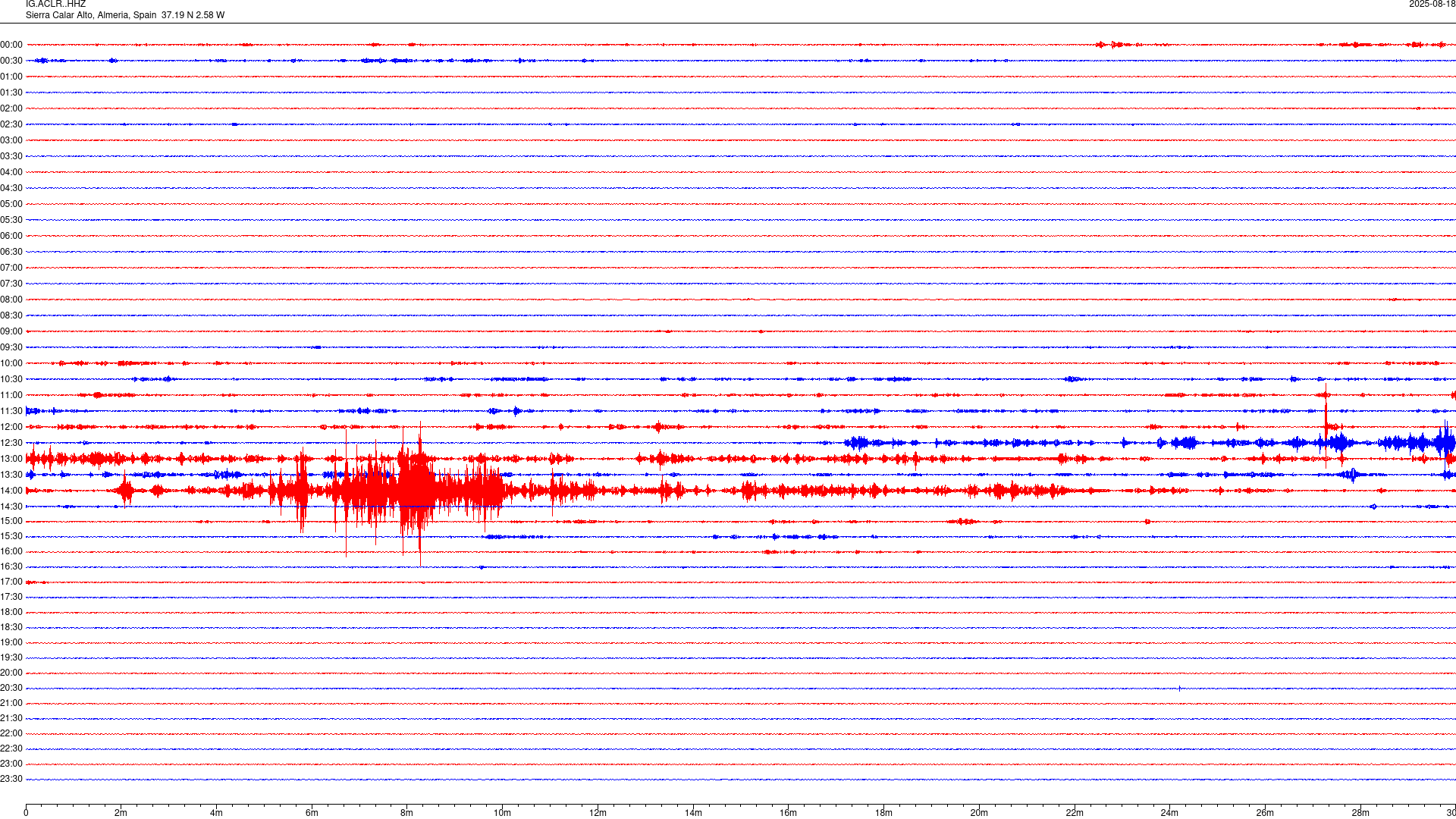Select the 15:00 row label

click(x=11, y=521)
